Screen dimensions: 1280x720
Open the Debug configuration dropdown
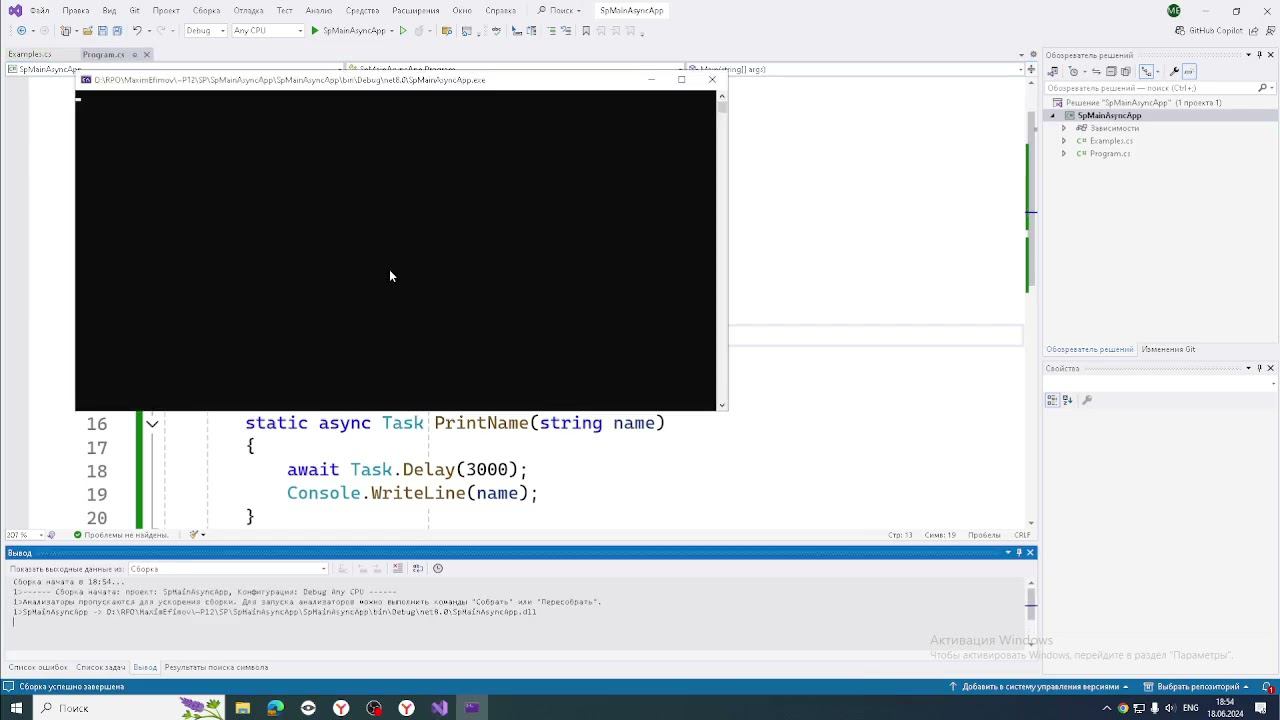click(205, 31)
